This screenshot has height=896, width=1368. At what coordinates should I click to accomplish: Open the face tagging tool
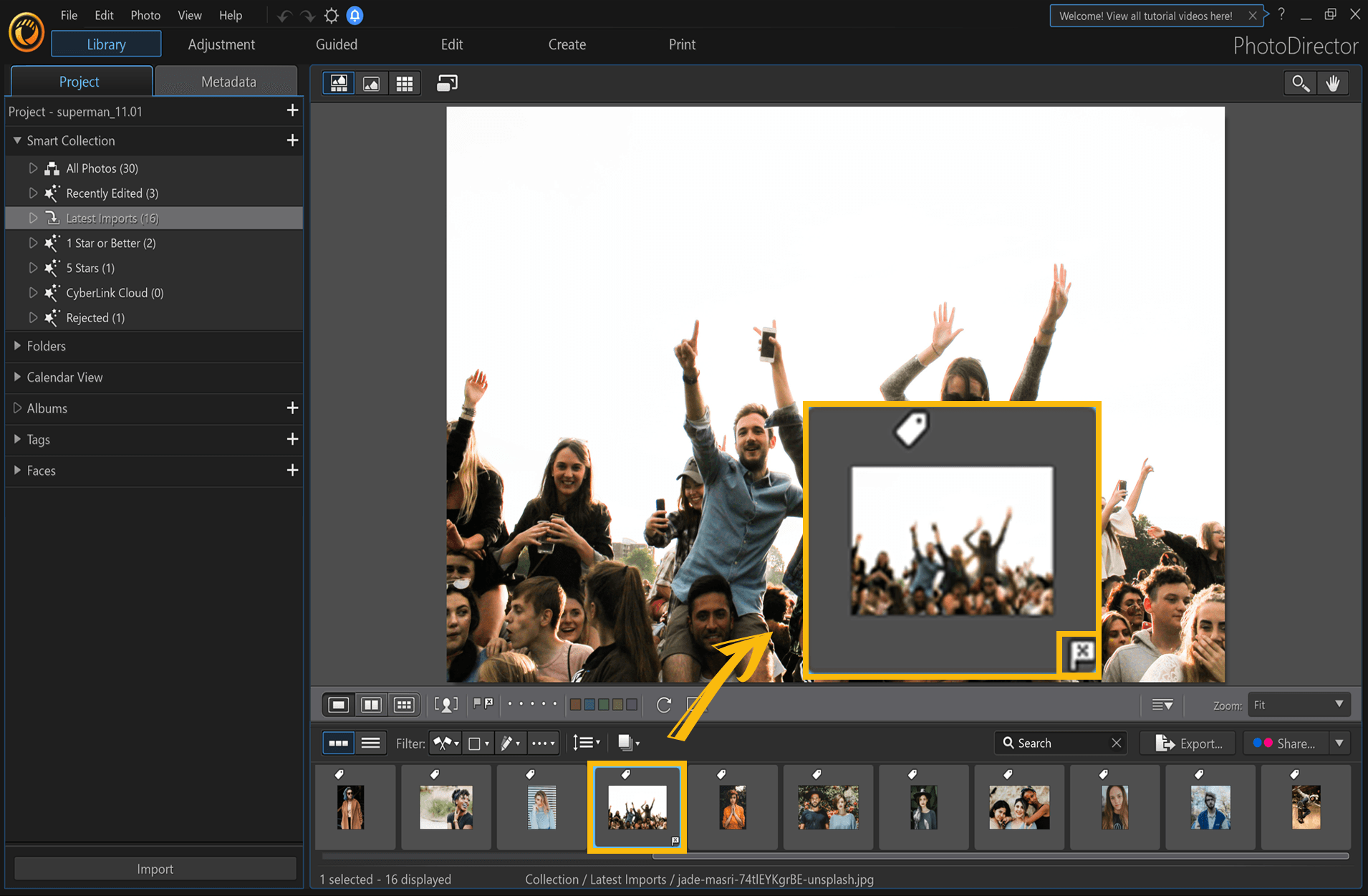tap(446, 704)
